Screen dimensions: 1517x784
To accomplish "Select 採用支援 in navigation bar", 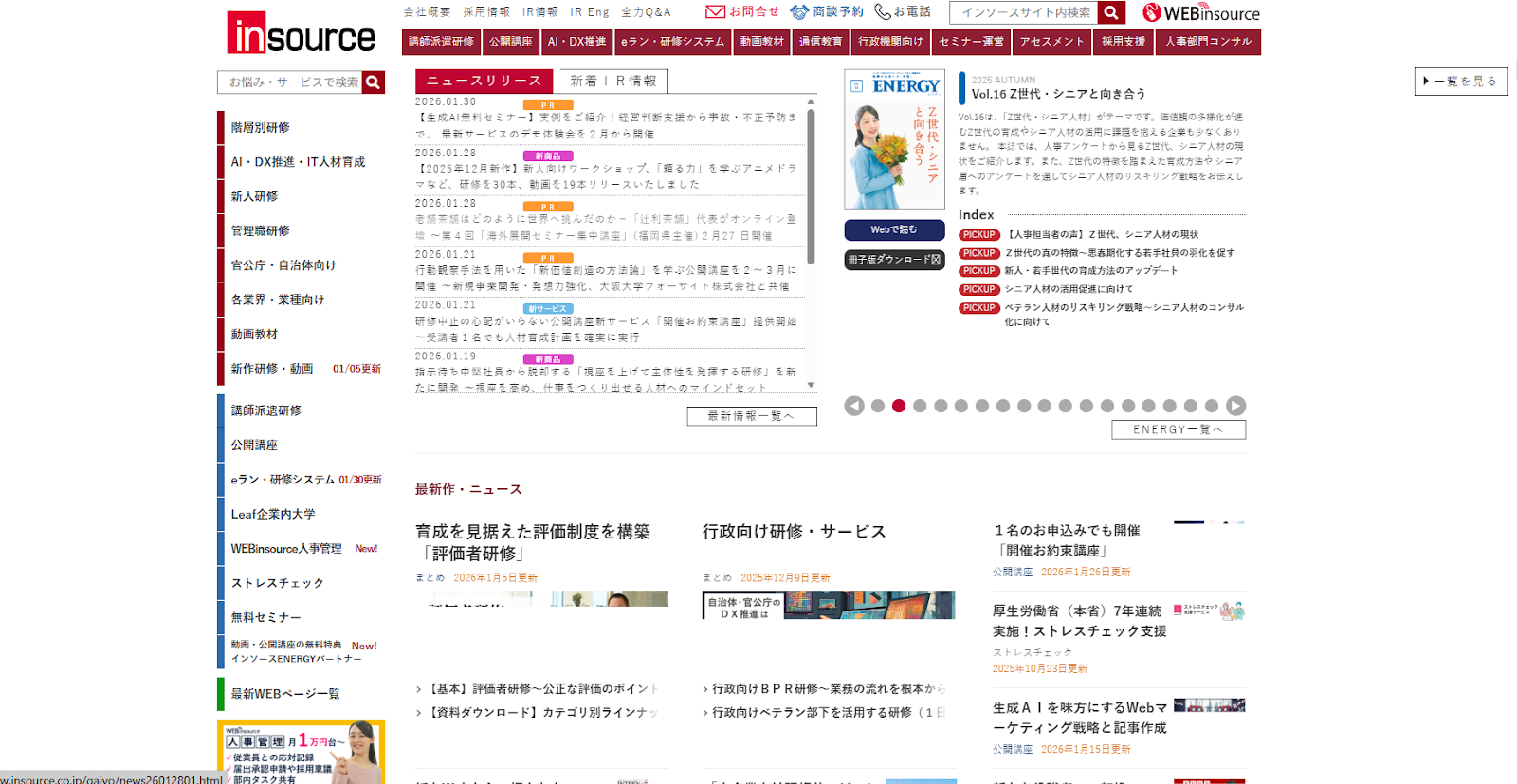I will 1124,42.
